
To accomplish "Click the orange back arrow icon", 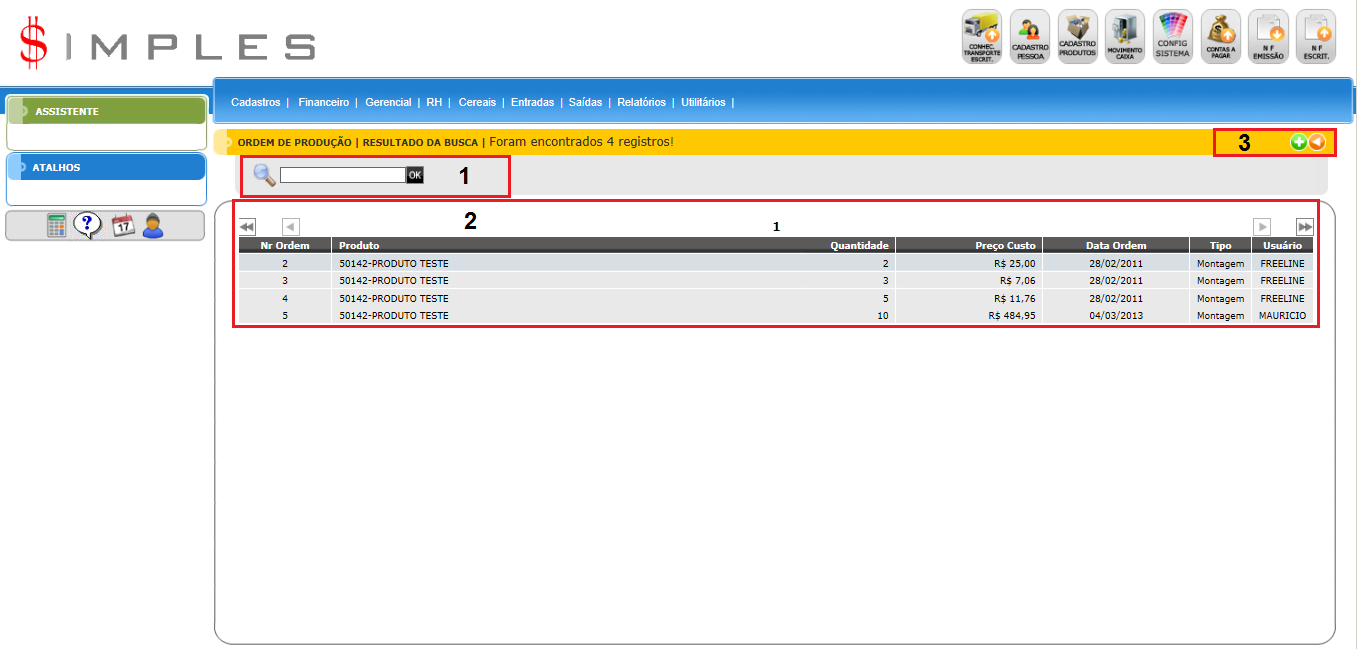I will tap(1317, 142).
